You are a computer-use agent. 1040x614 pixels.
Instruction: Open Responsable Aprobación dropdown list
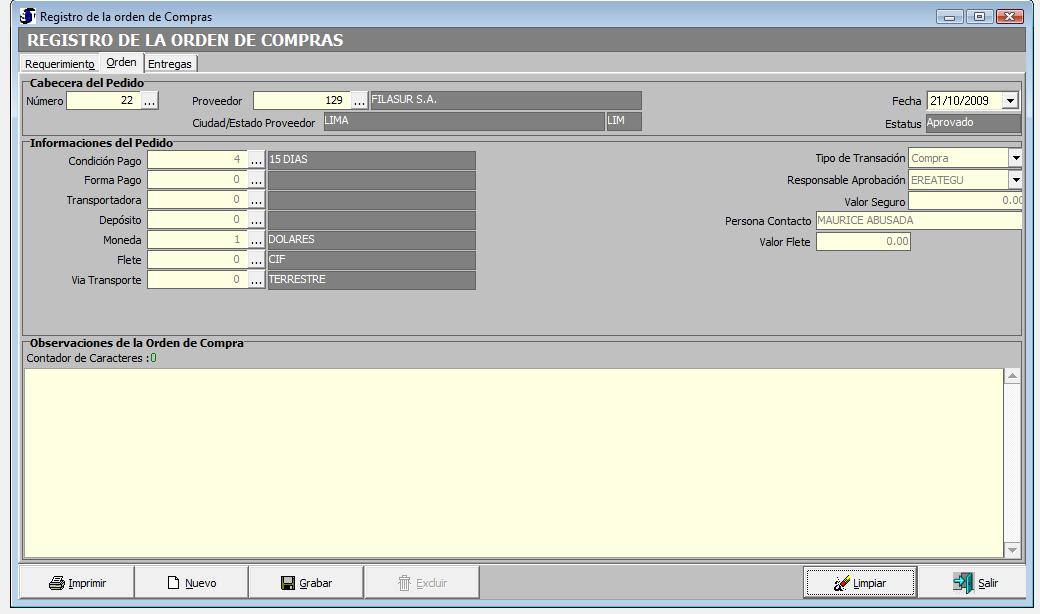(x=1015, y=180)
